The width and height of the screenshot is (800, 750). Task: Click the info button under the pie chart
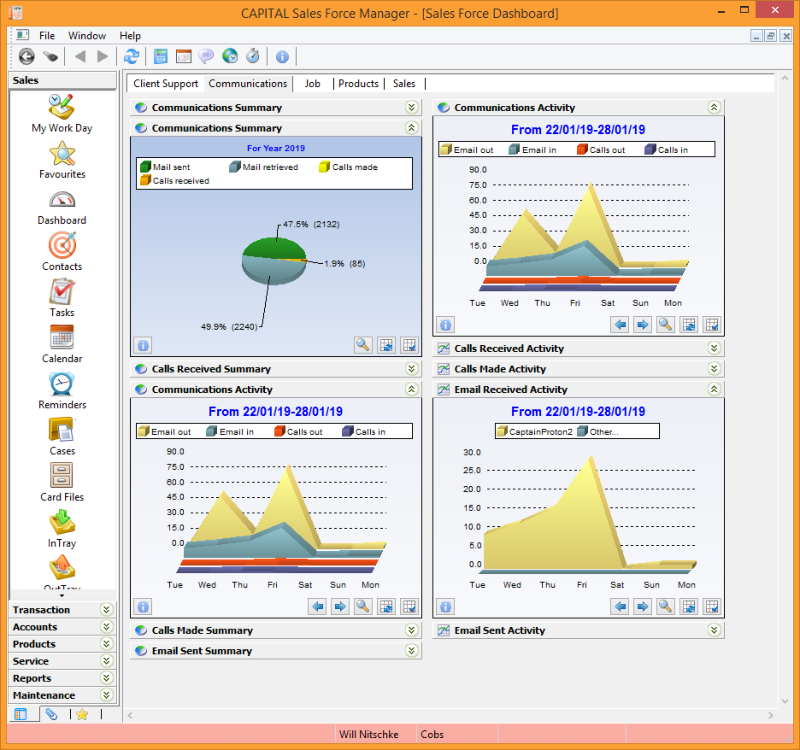point(143,345)
